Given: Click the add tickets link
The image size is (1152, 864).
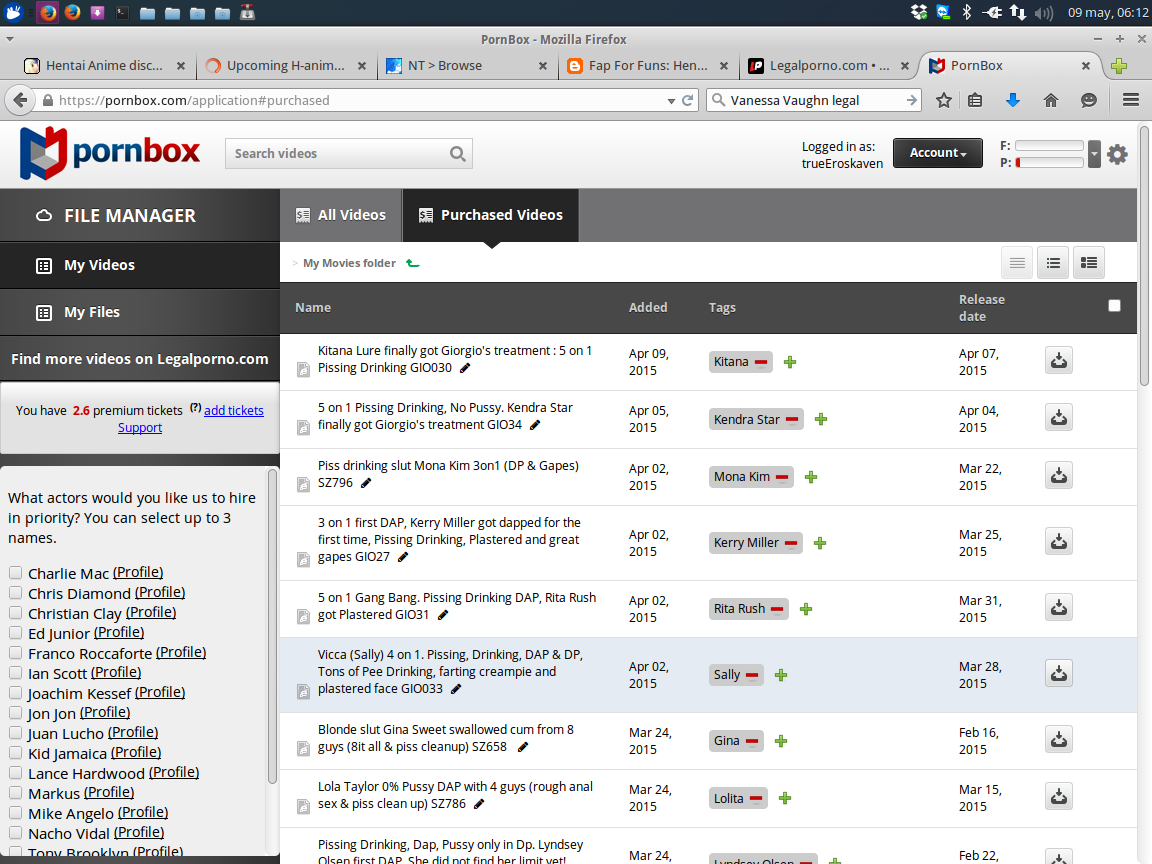Looking at the screenshot, I should 234,410.
